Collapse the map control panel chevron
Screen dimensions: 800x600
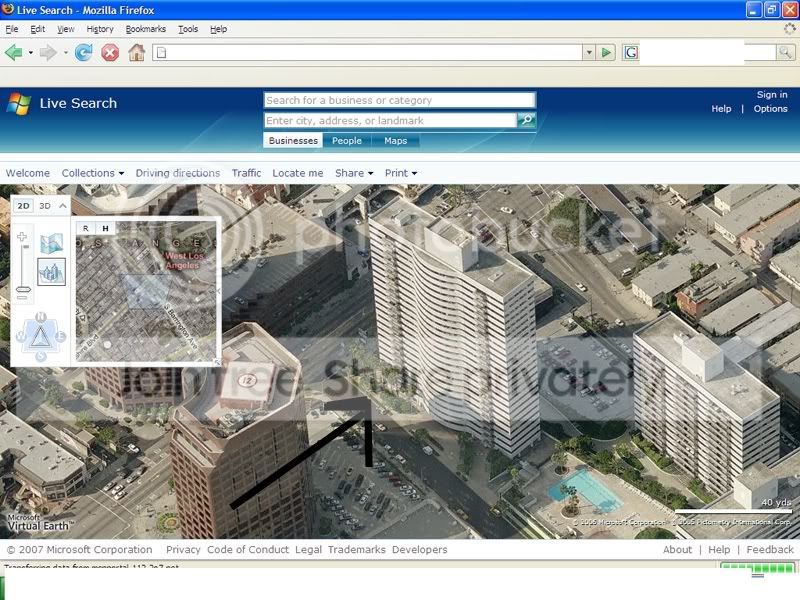(63, 206)
